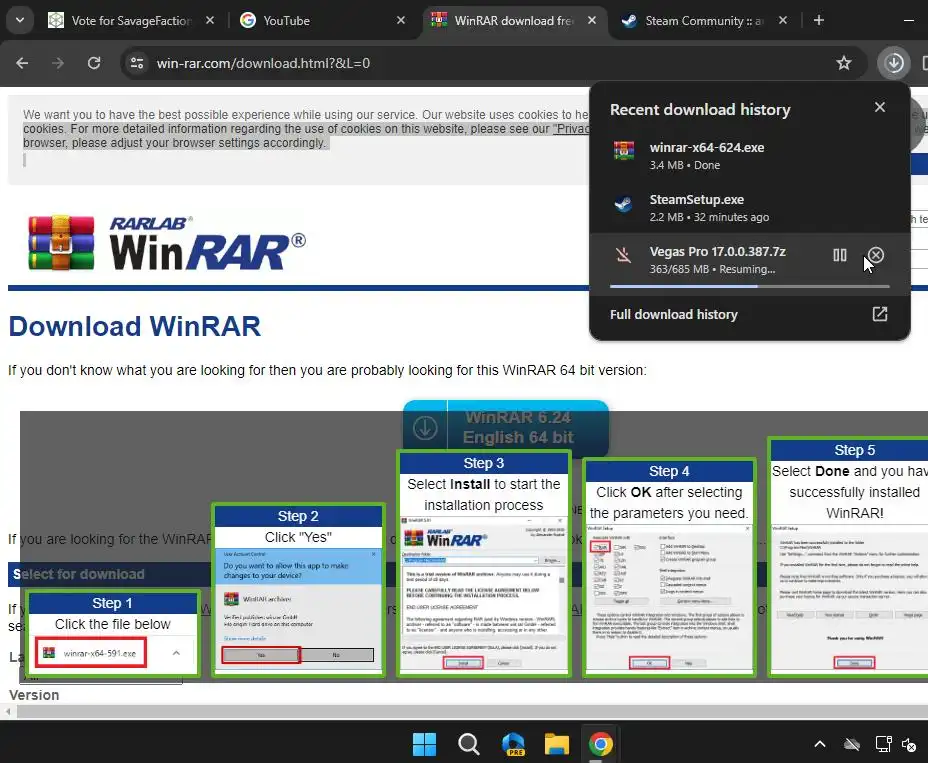
Task: Switch to Steam Community tab
Action: 704,21
